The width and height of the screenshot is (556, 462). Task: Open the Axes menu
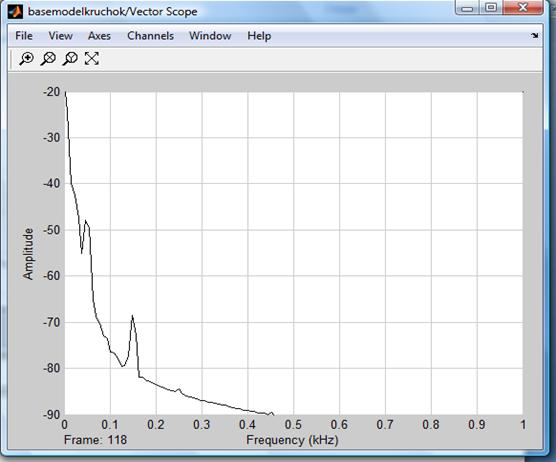(x=99, y=36)
